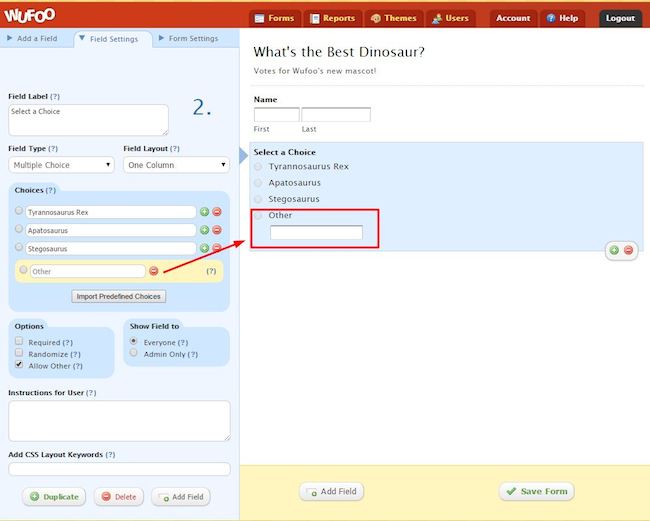Screen dimensions: 650x521
Task: Open Choices help (?)
Action: [x=51, y=190]
